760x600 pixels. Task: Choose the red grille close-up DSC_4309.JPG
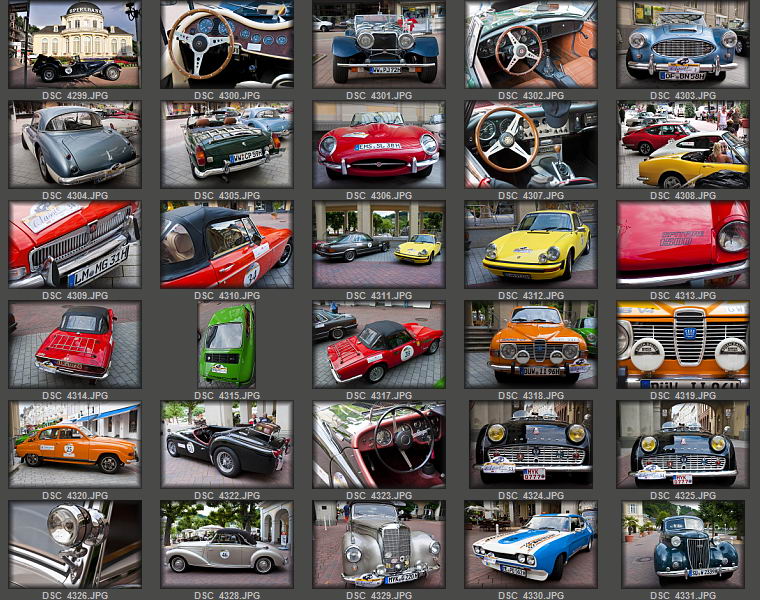coord(75,244)
